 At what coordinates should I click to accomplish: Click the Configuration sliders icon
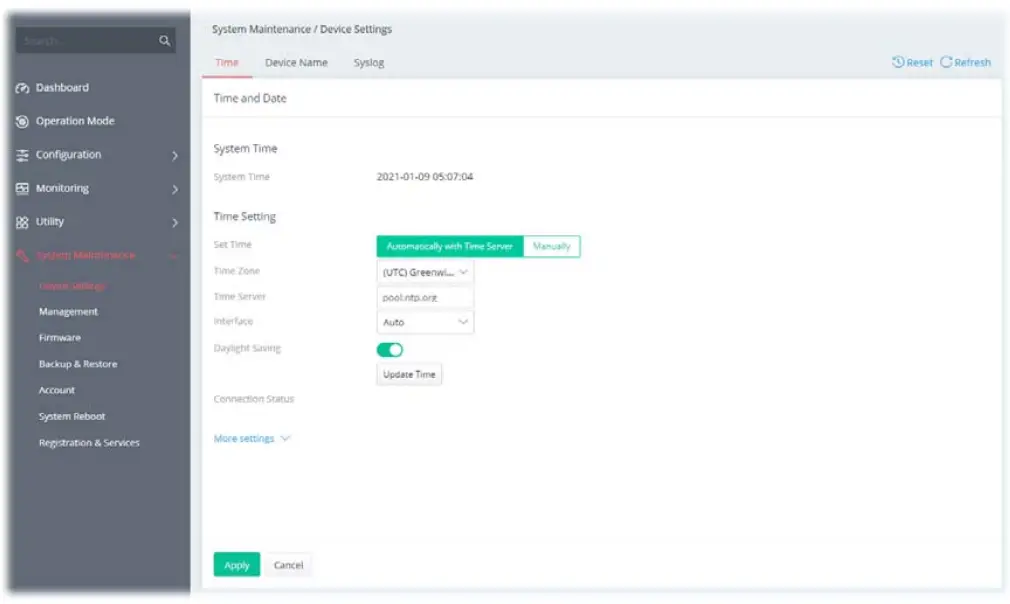tap(23, 155)
